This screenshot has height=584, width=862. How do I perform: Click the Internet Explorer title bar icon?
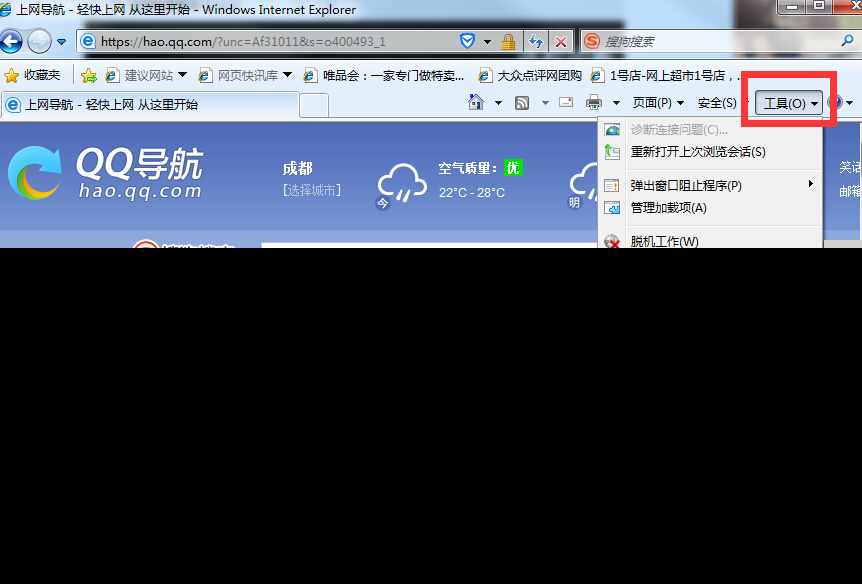[x=5, y=9]
